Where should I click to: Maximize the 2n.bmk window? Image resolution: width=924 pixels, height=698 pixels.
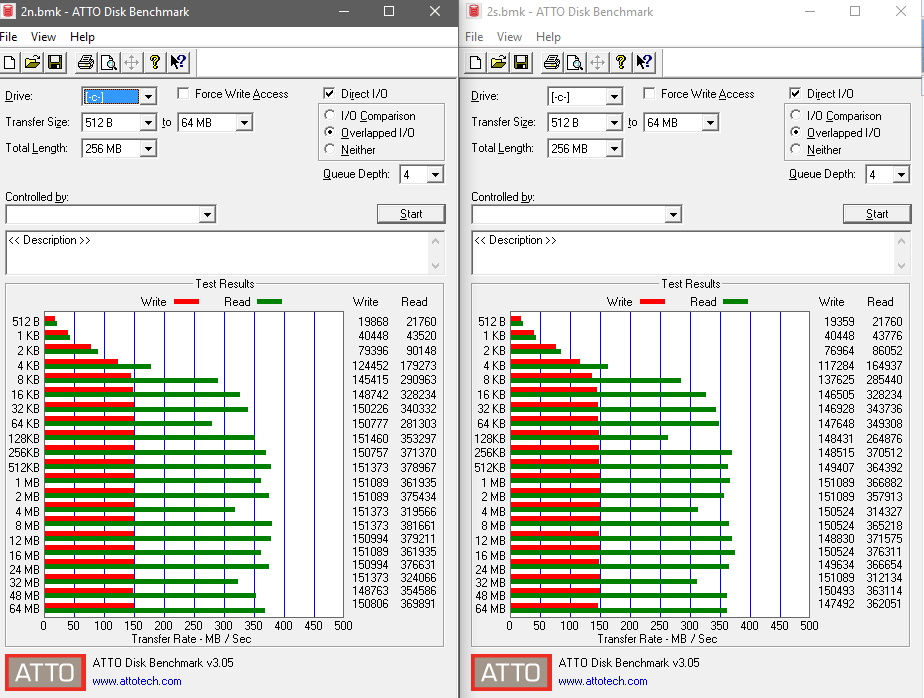389,11
